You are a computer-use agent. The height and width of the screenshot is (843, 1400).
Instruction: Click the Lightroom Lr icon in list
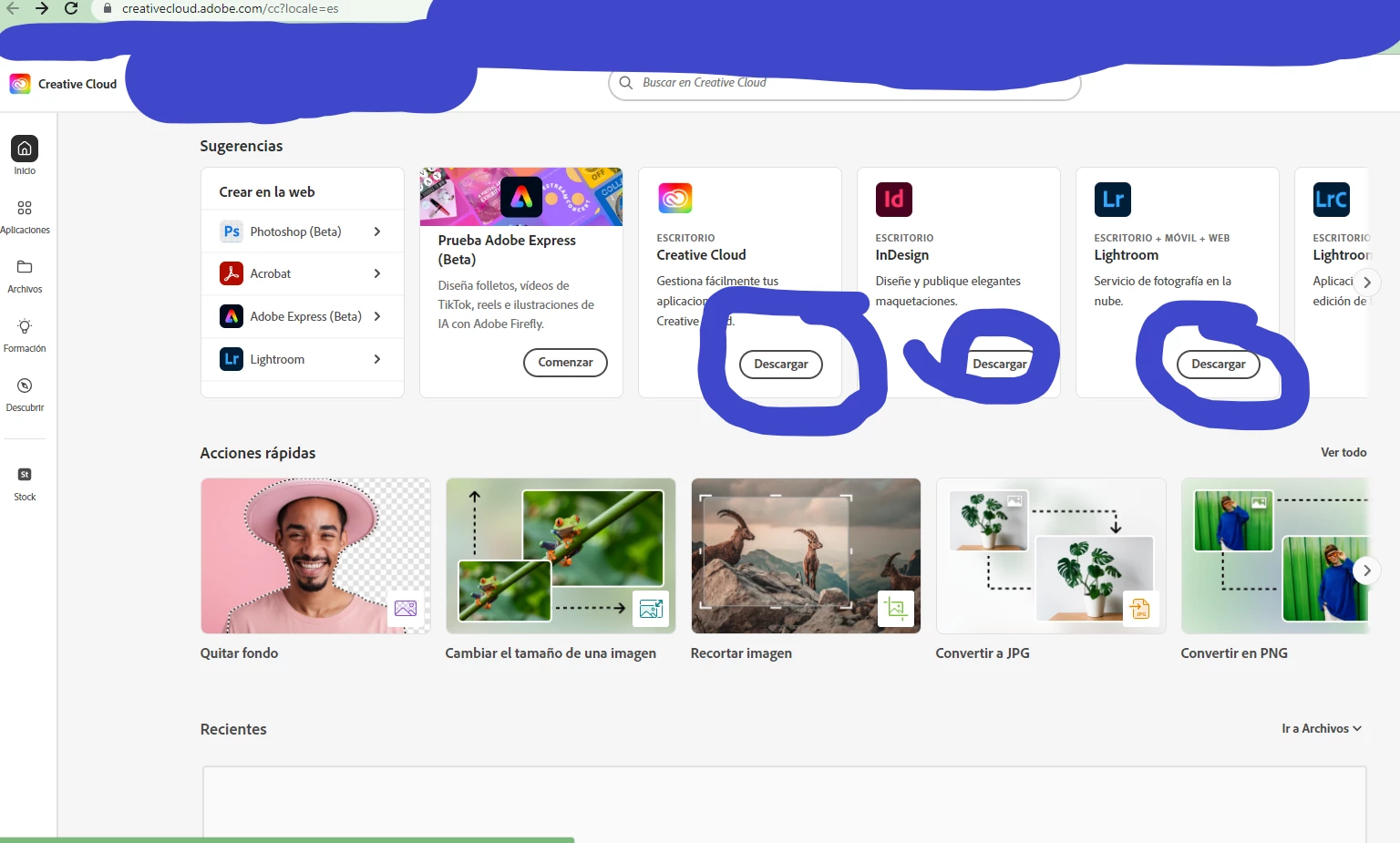tap(232, 359)
